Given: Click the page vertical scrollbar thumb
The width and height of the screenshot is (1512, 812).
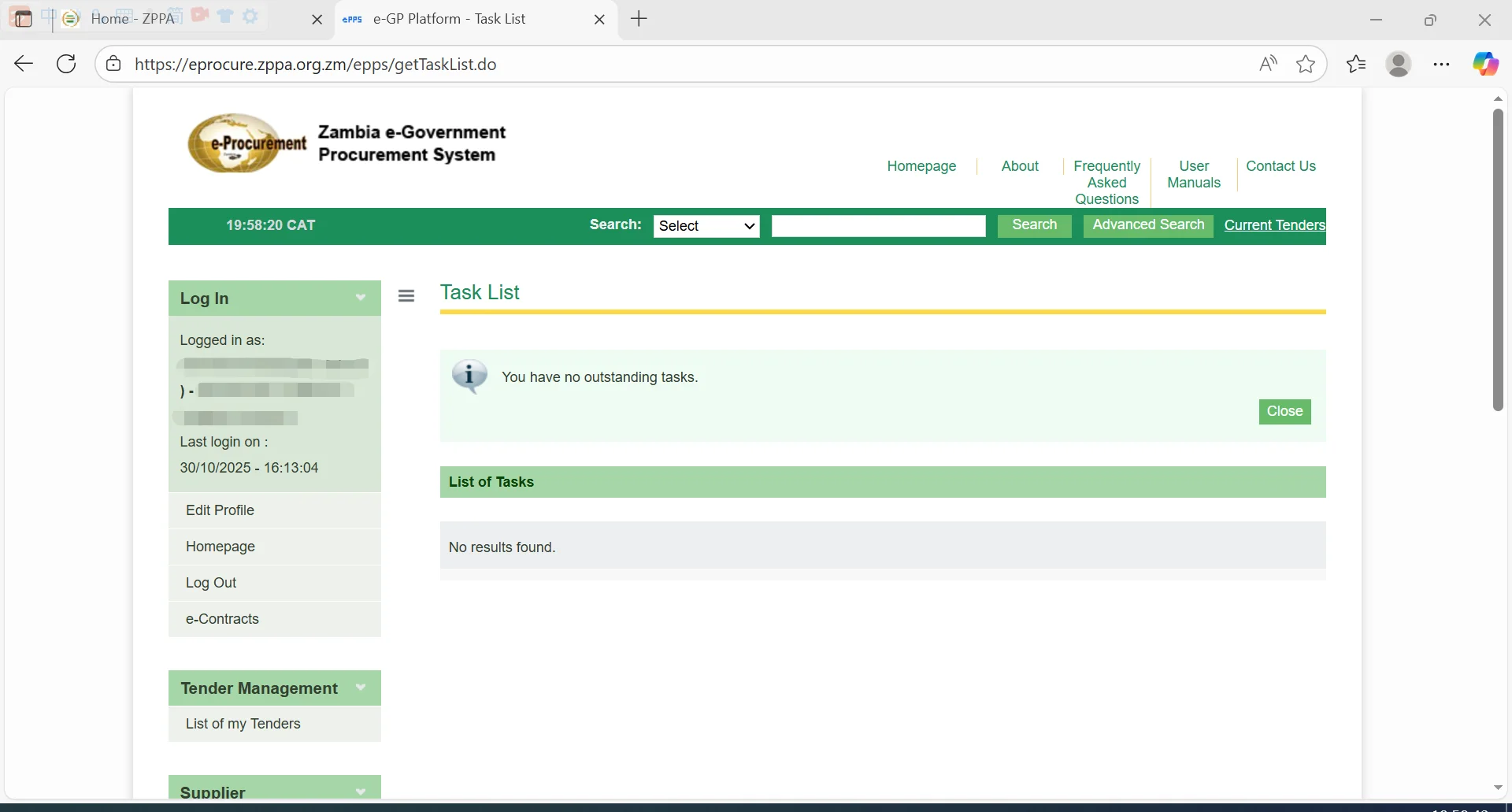Looking at the screenshot, I should (1498, 260).
